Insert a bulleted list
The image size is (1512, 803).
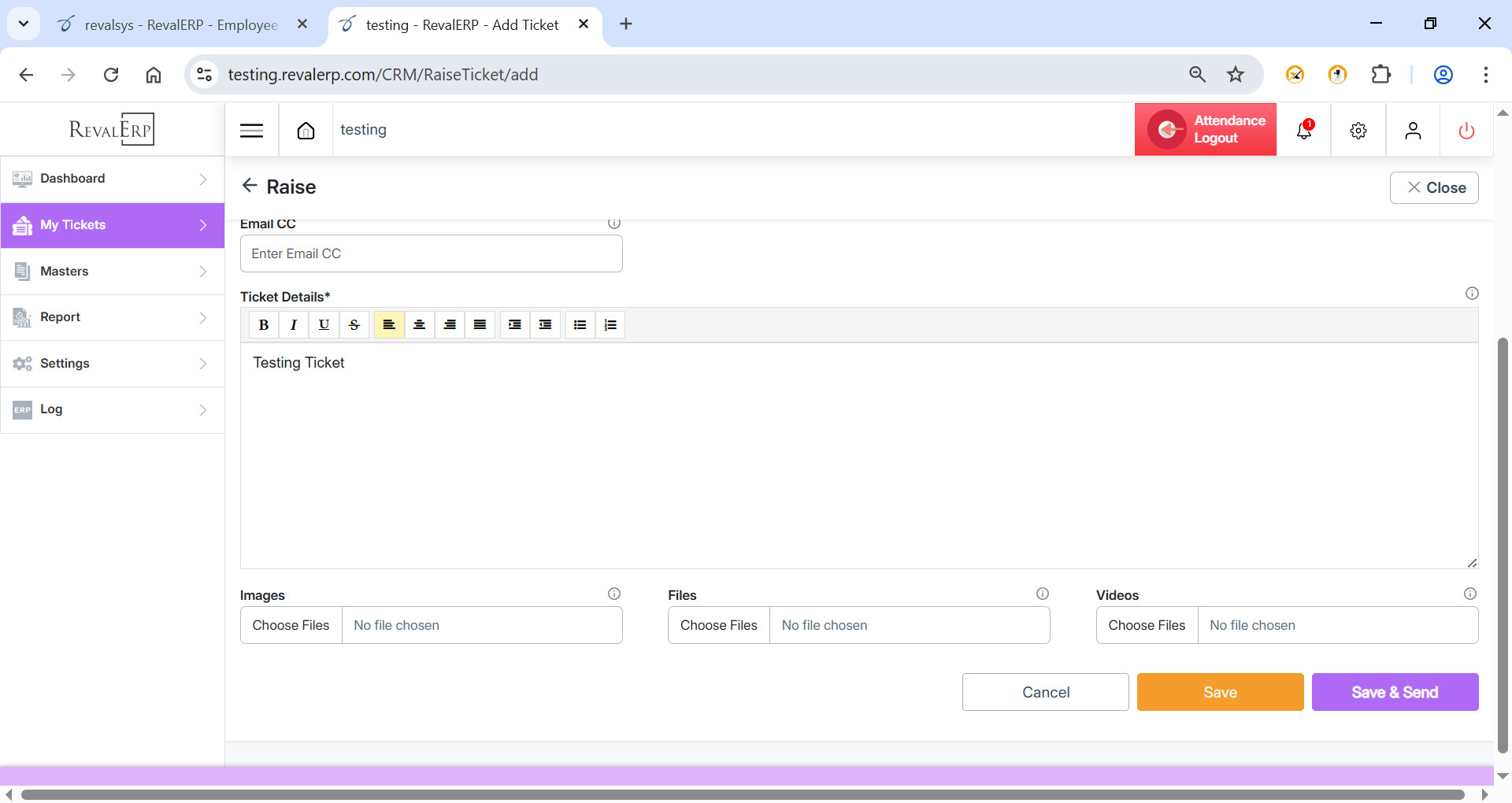(580, 324)
